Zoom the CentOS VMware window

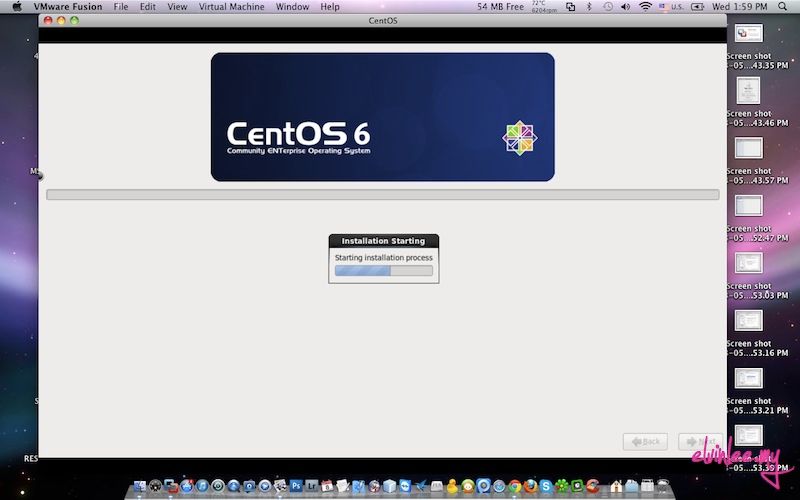click(x=74, y=20)
